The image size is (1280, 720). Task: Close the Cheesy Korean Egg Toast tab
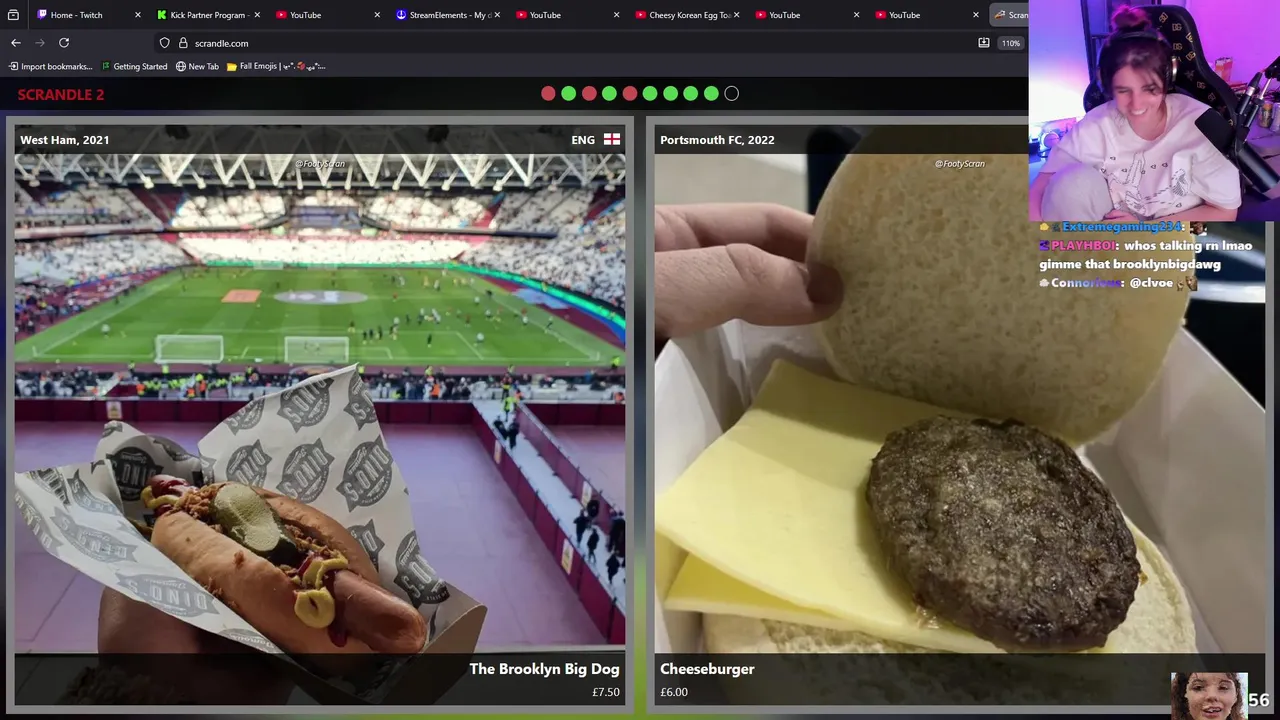point(737,15)
